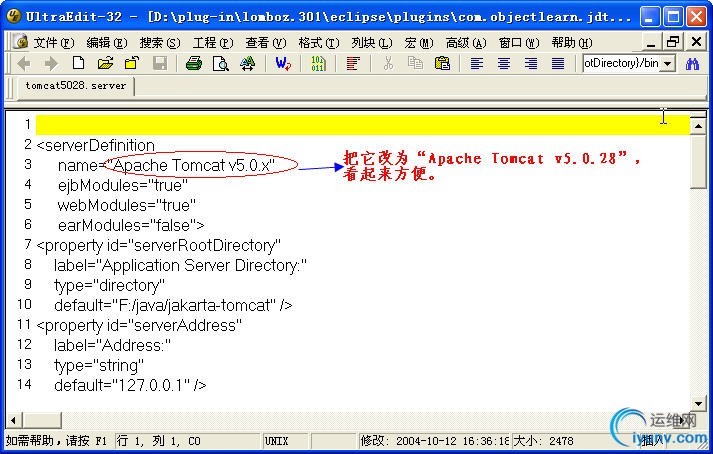Click the <serverDefinition line
This screenshot has width=713, height=454.
(95, 145)
